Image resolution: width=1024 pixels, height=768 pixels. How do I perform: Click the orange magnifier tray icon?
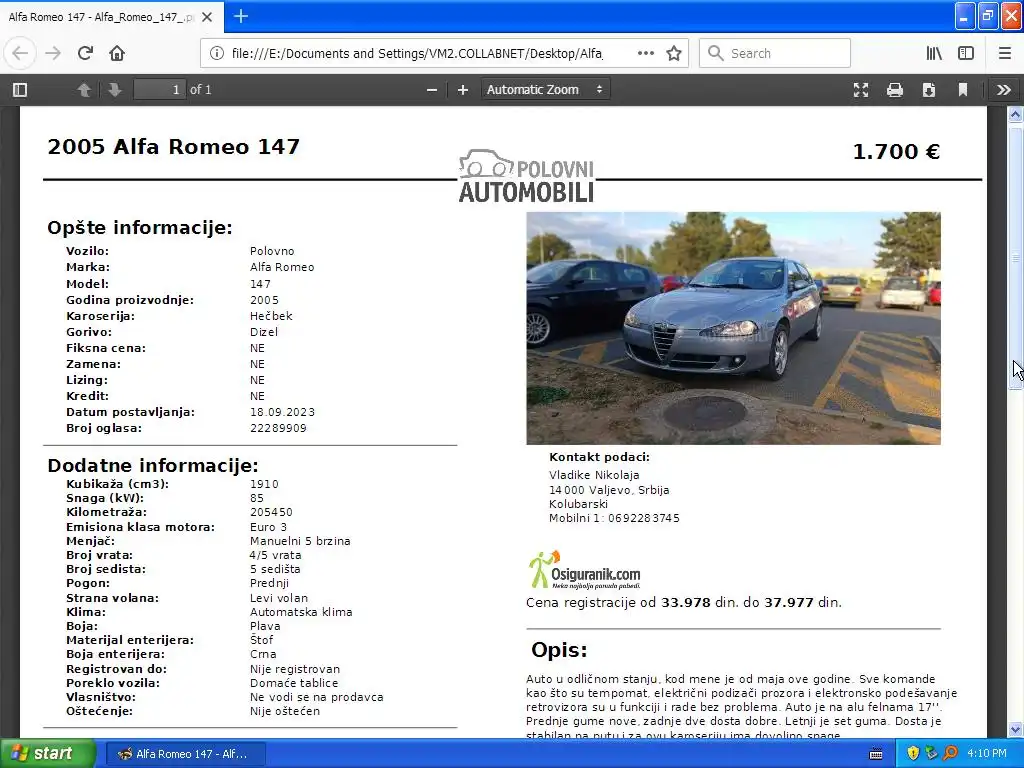(950, 754)
